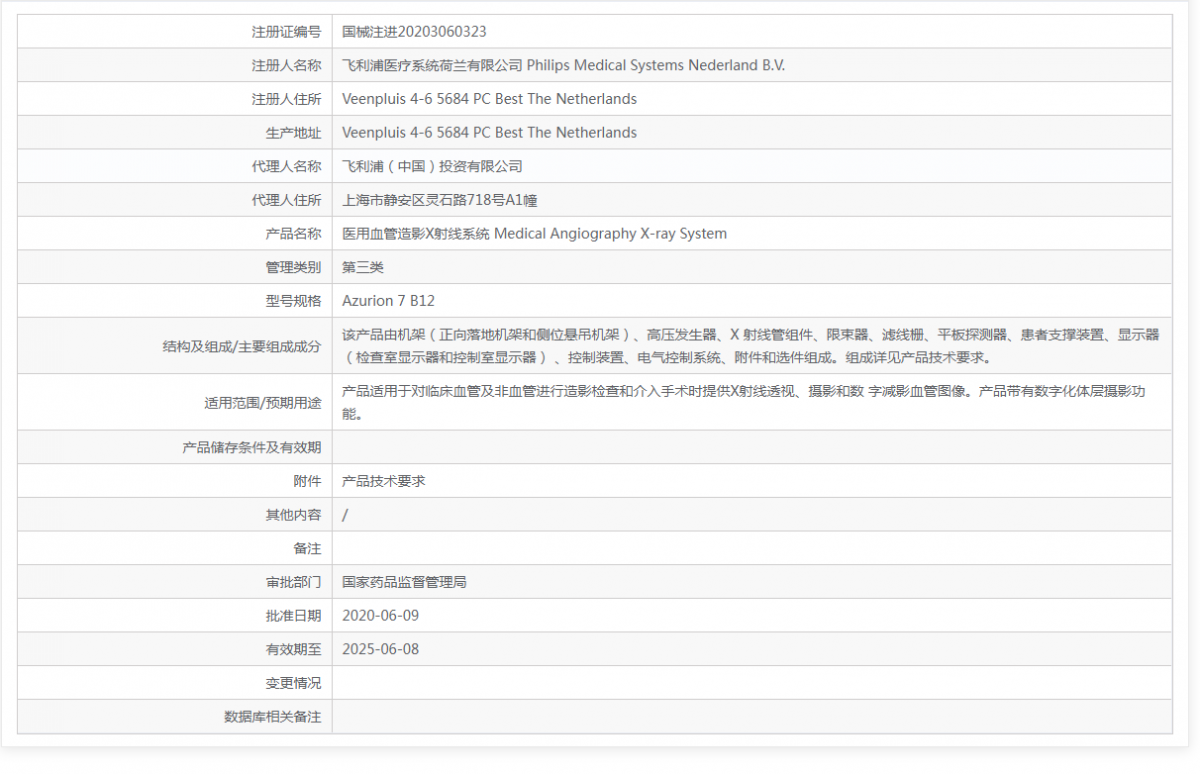Screen dimensions: 1200x774
Task: Click the 注册人名称 label
Action: coord(286,65)
